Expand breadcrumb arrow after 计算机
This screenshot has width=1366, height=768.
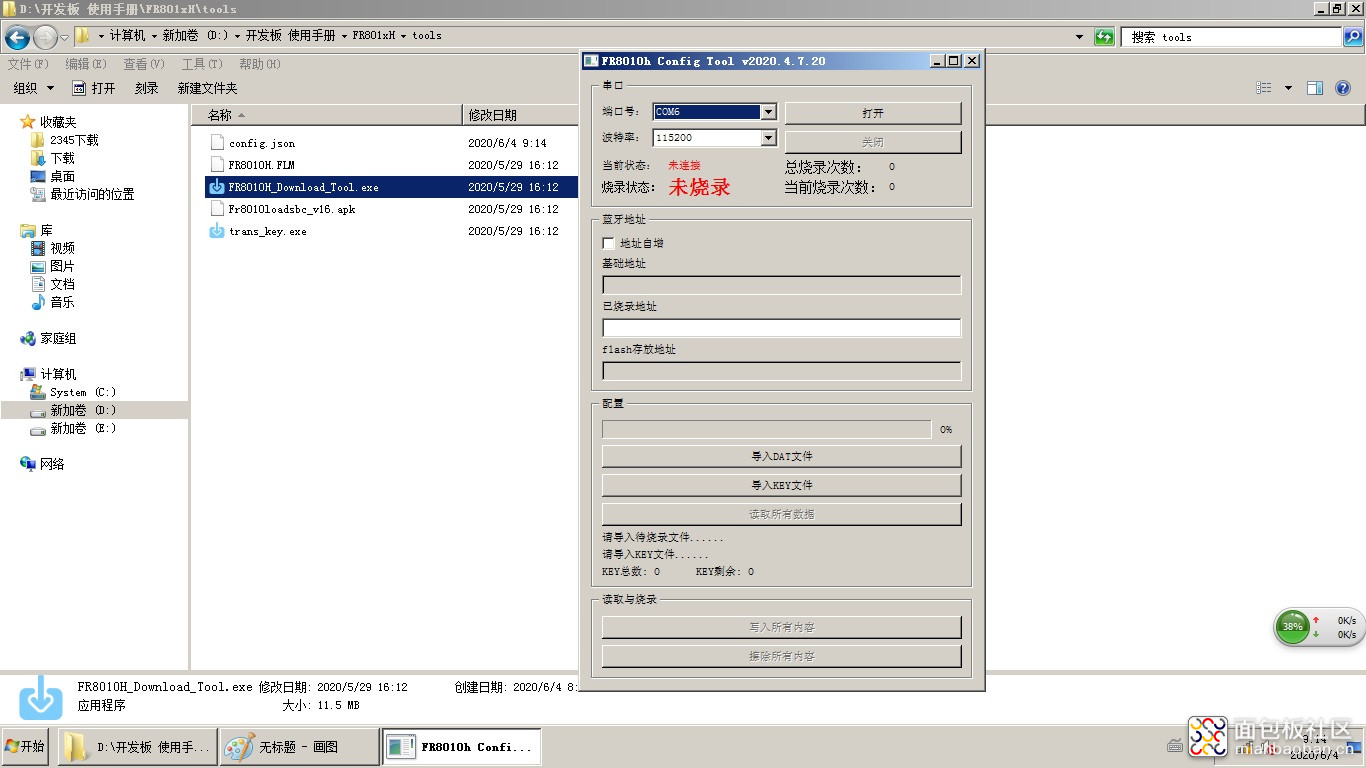[154, 36]
